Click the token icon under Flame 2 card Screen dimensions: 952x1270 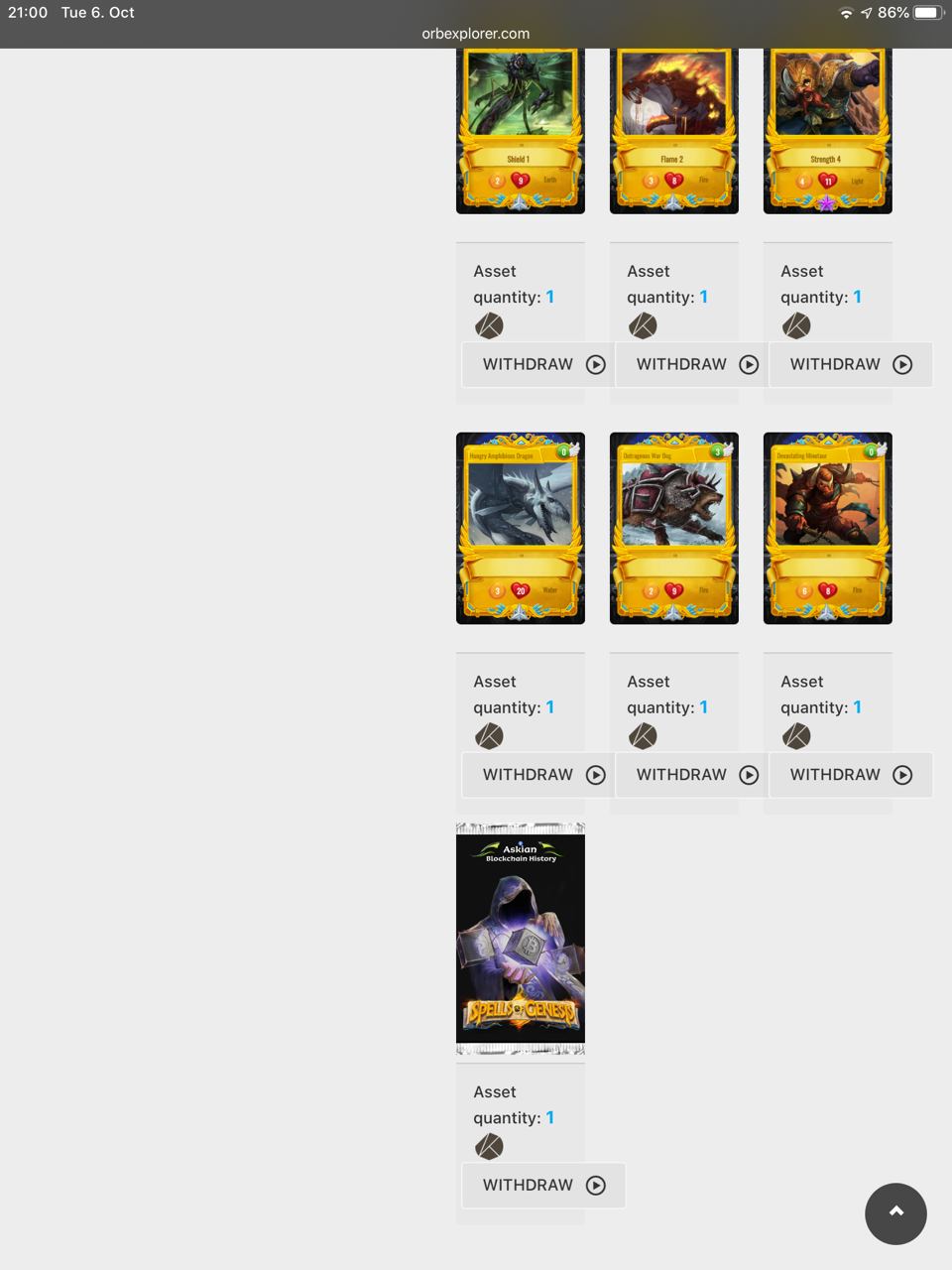(x=643, y=325)
